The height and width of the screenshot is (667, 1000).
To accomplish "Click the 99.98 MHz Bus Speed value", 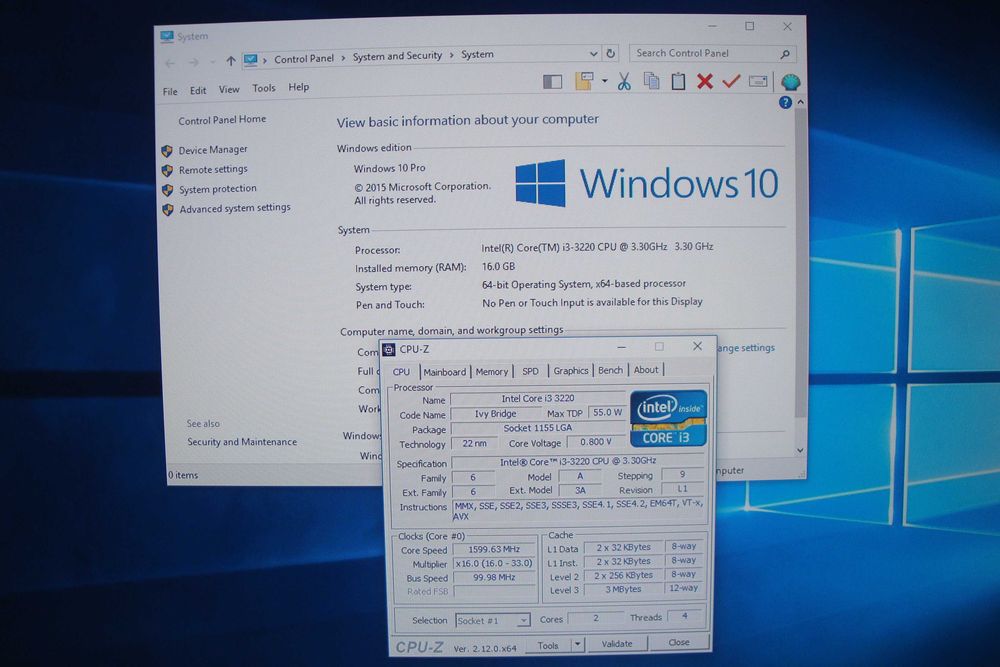I will click(x=494, y=578).
